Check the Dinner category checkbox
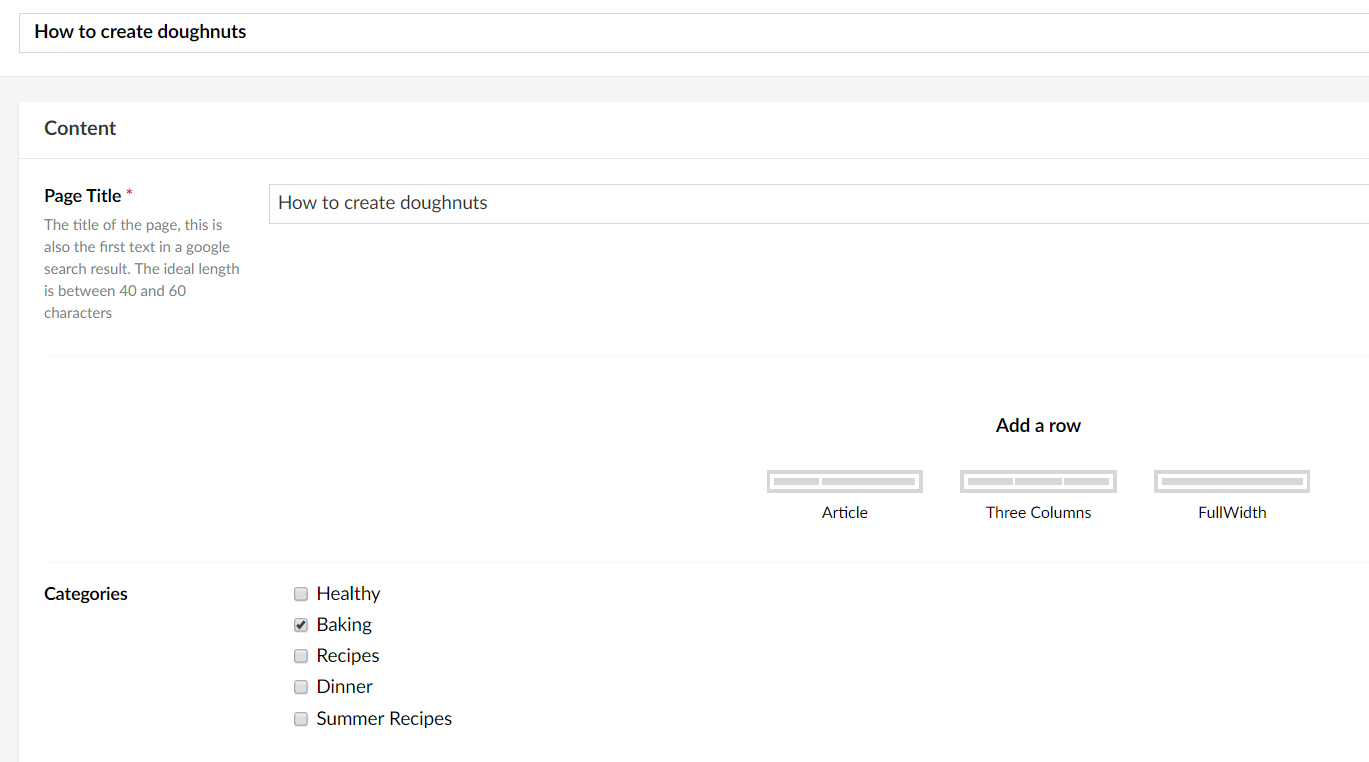This screenshot has width=1369, height=762. (x=301, y=687)
